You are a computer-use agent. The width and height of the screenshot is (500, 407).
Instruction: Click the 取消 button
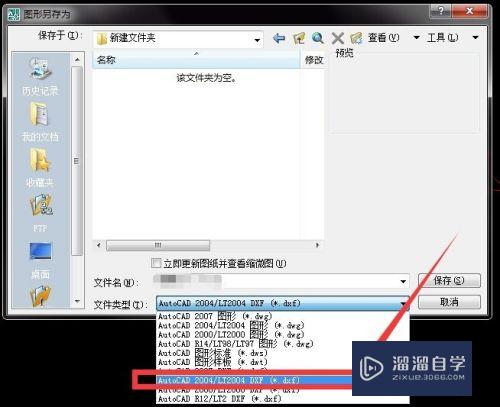(449, 302)
